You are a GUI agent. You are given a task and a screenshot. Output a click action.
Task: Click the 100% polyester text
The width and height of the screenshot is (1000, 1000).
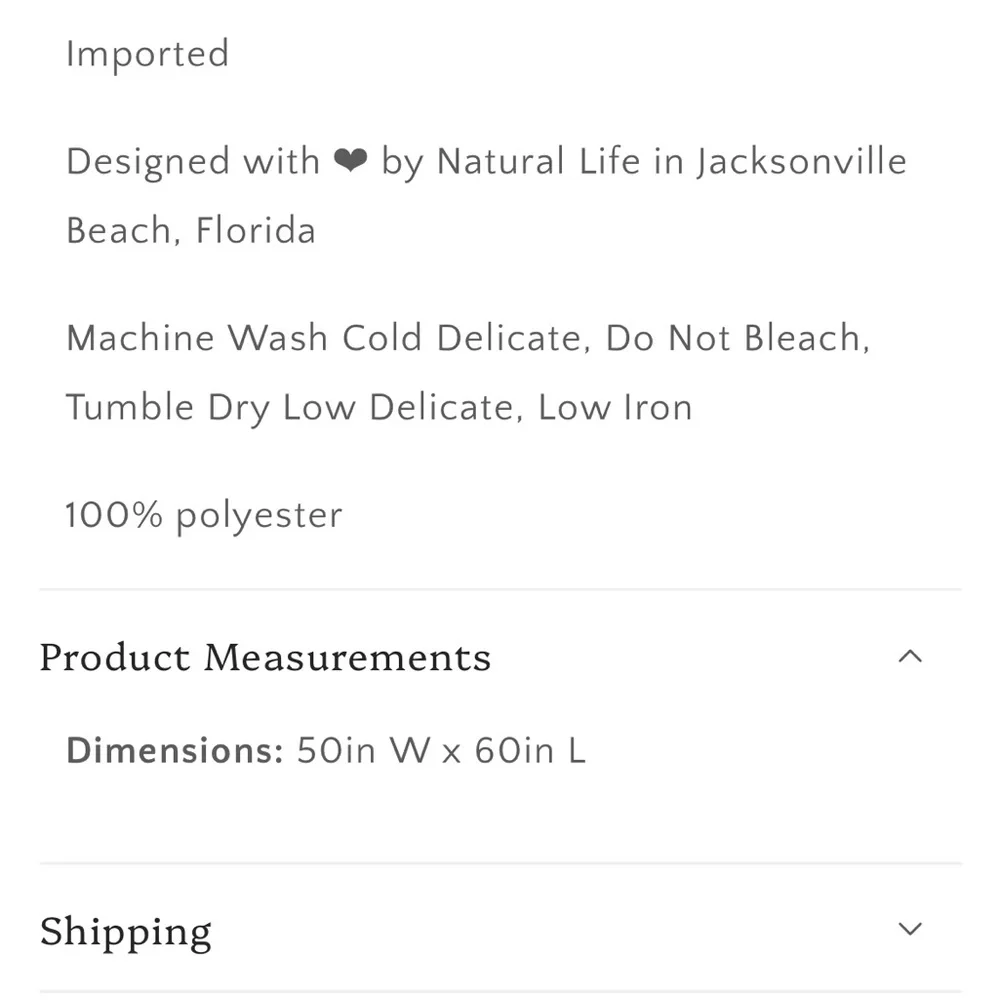tap(204, 515)
